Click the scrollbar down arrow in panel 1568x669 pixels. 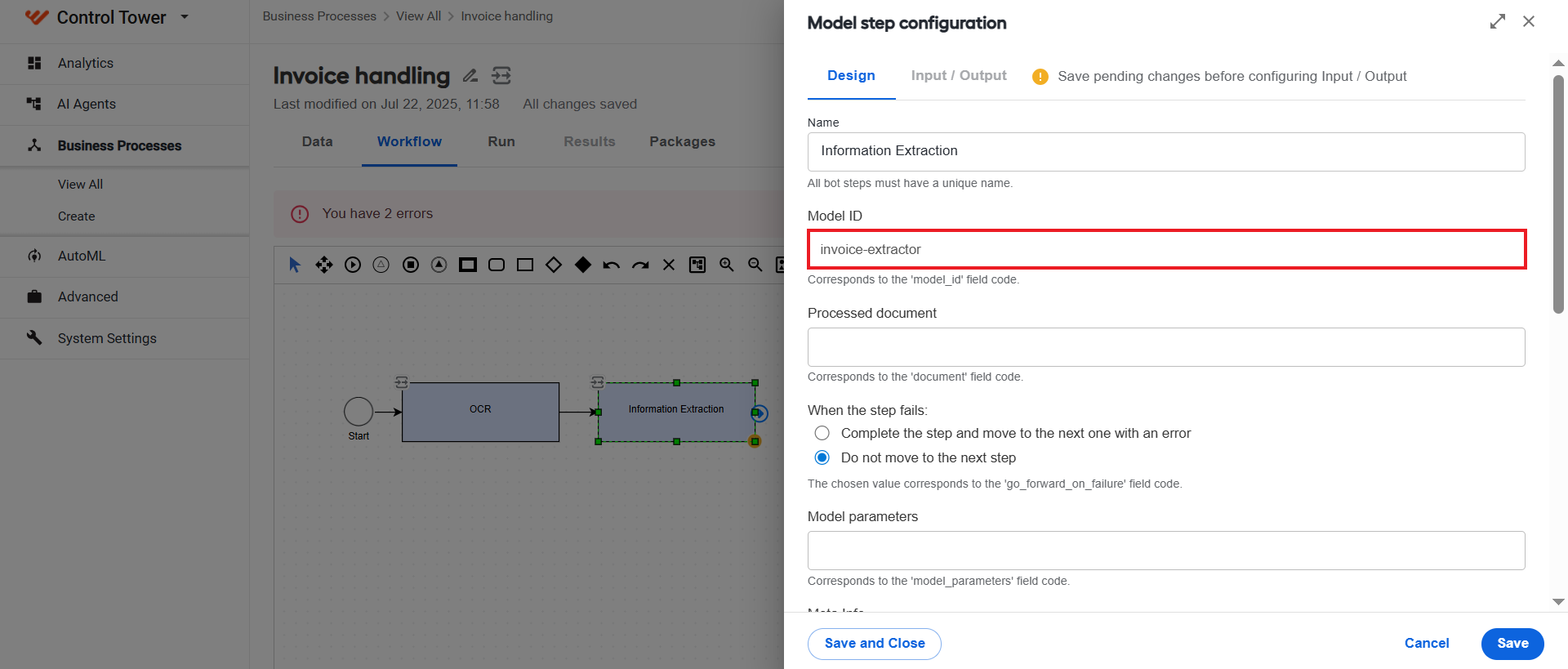1558,602
